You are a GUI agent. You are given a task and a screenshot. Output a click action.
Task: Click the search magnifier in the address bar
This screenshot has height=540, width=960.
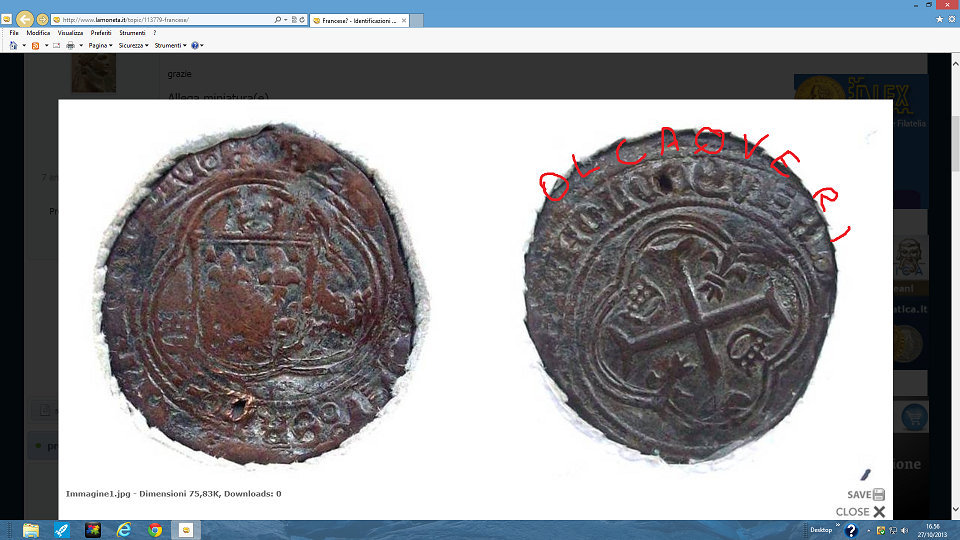click(277, 20)
